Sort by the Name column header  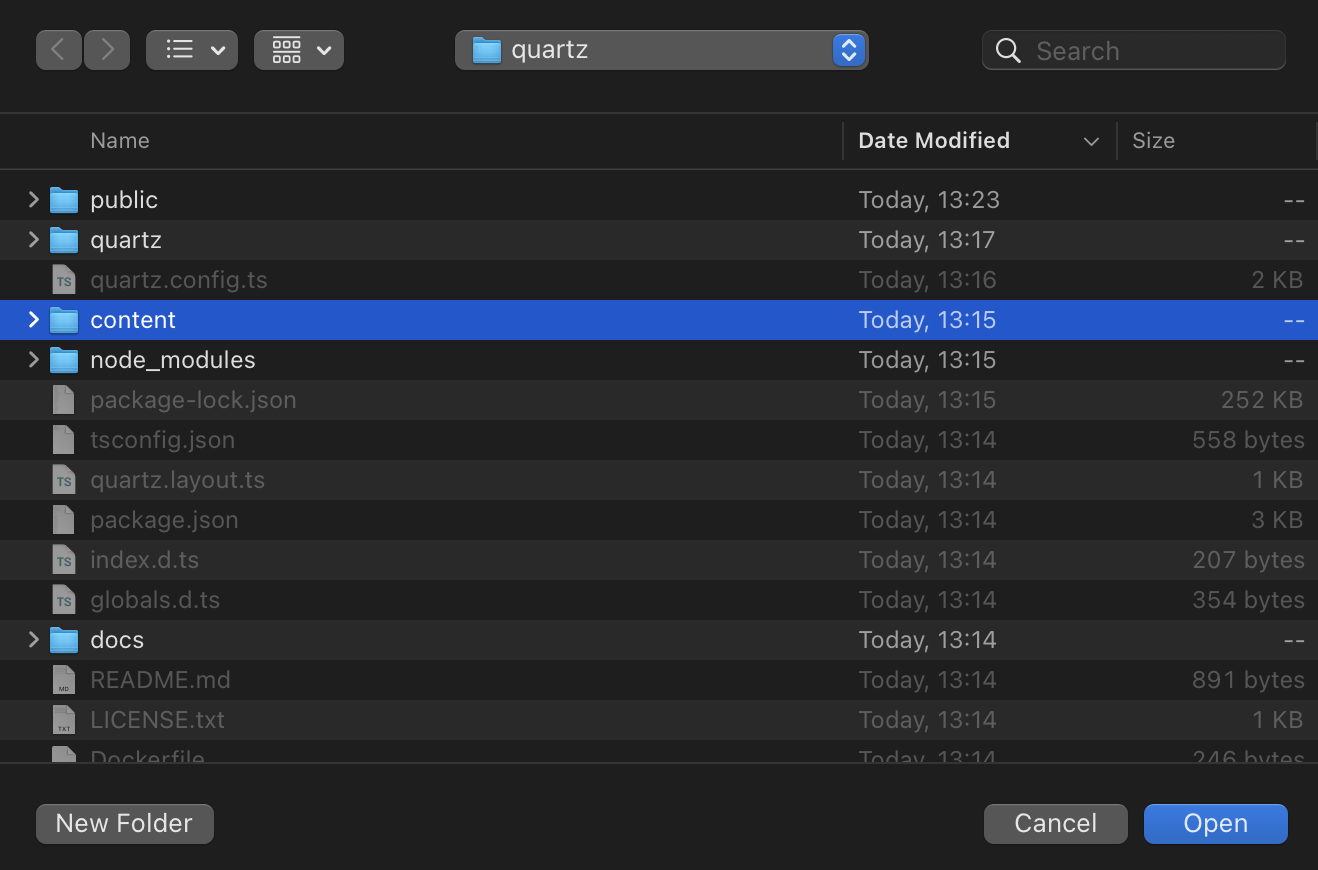point(120,141)
